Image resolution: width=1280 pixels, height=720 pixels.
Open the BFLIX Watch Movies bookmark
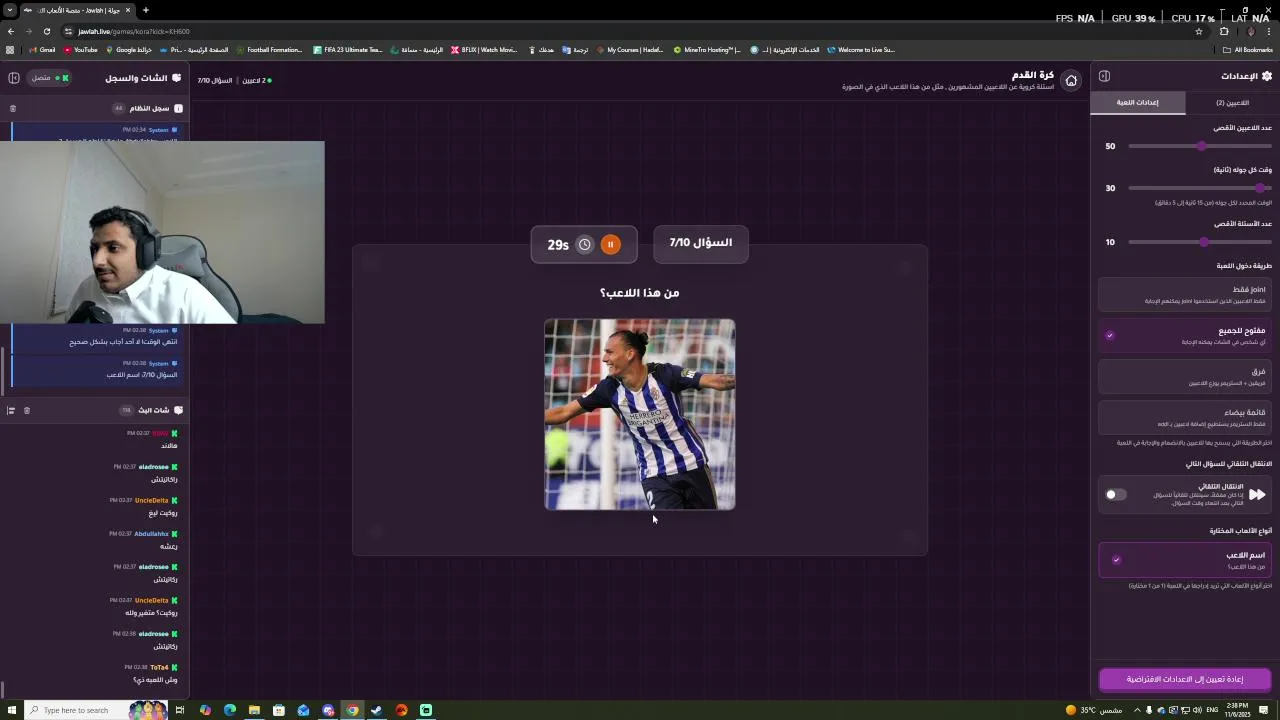(x=484, y=49)
